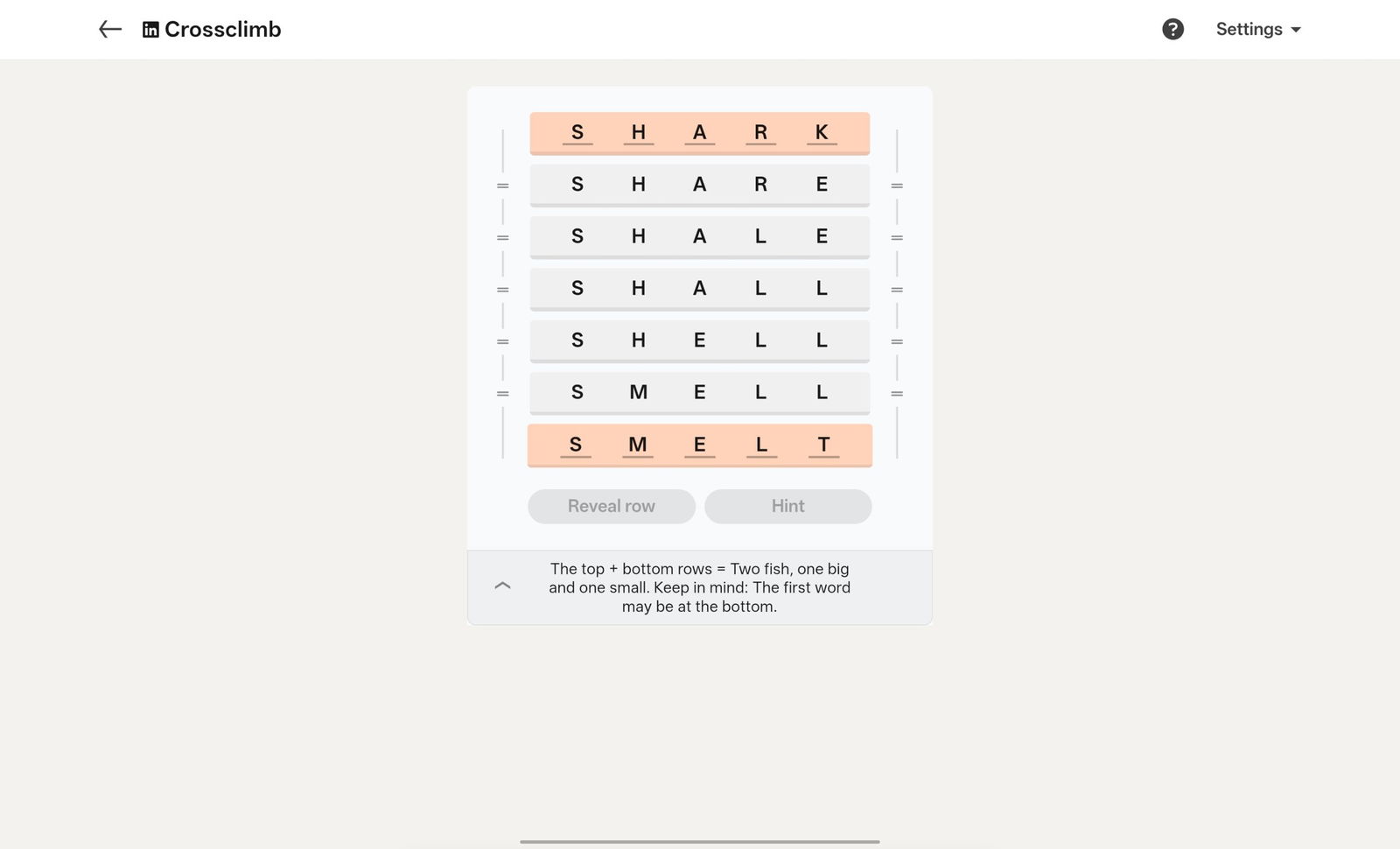Image resolution: width=1400 pixels, height=849 pixels.
Task: Click left drag handle of SHALL row
Action: tap(502, 290)
